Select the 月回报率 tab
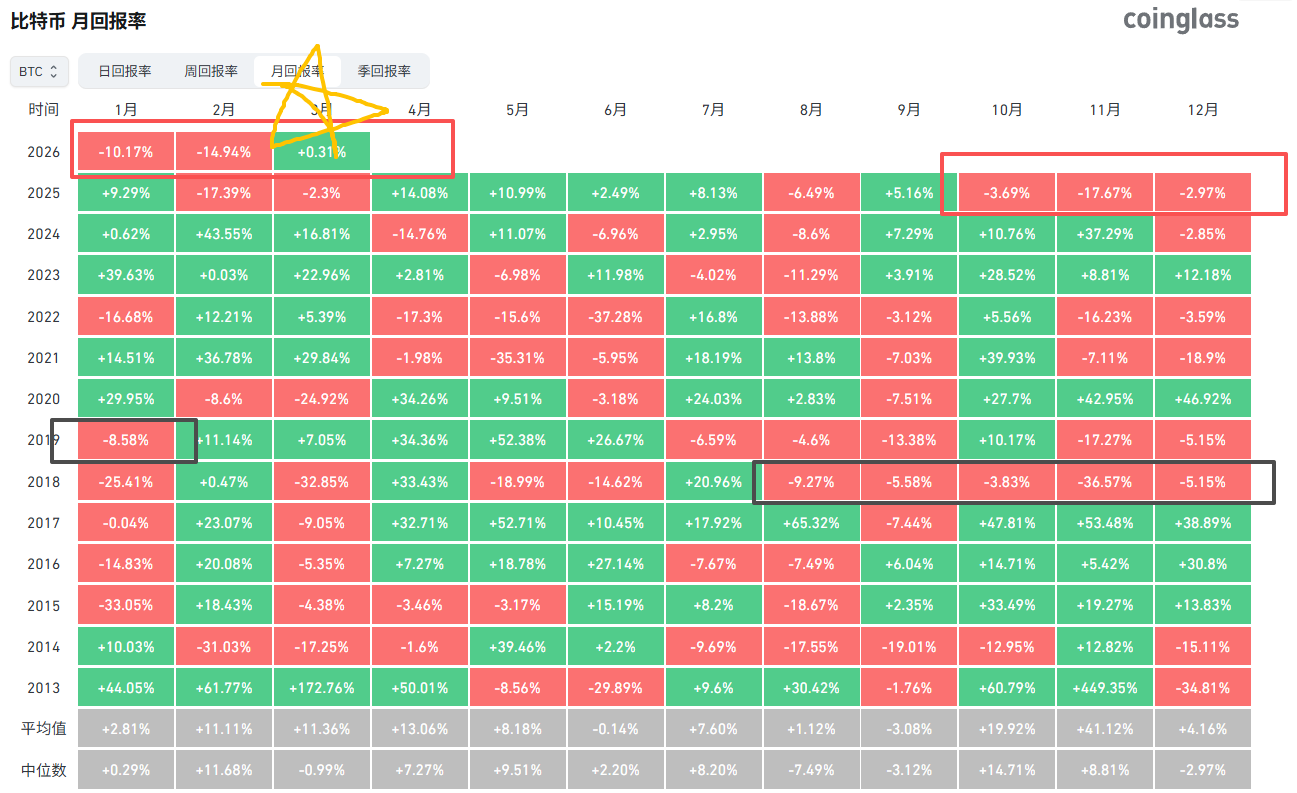 coord(297,72)
